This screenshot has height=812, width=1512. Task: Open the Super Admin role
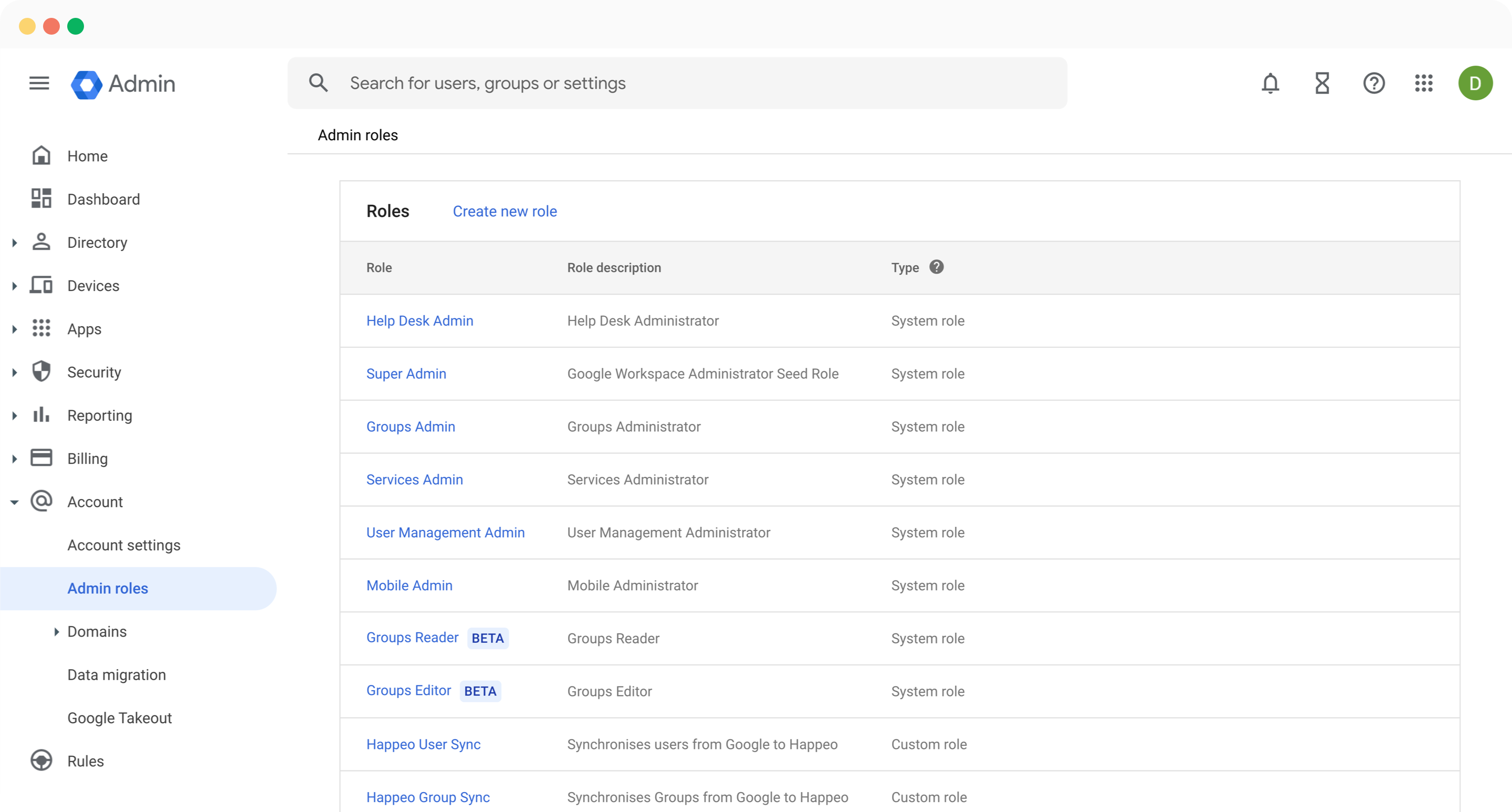406,373
